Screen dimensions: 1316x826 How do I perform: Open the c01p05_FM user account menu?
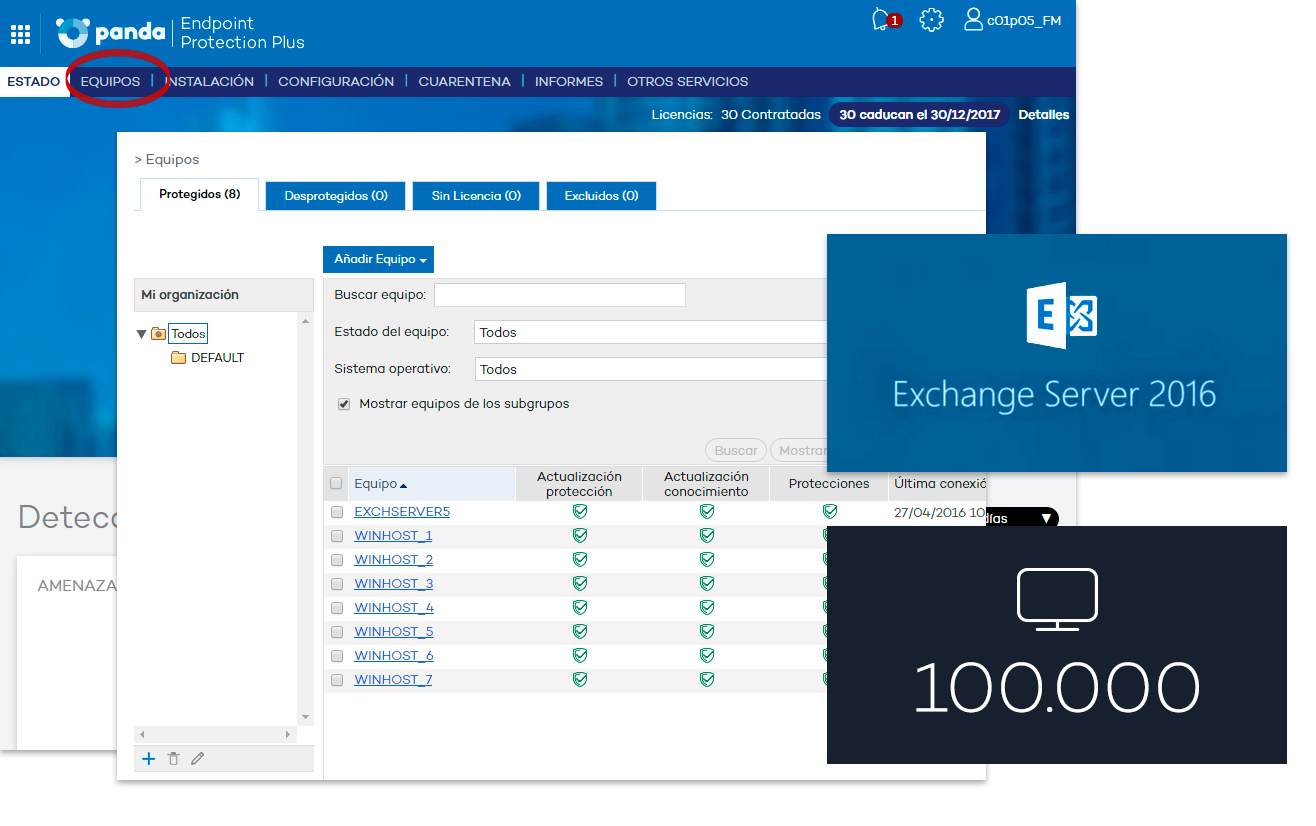(1012, 20)
